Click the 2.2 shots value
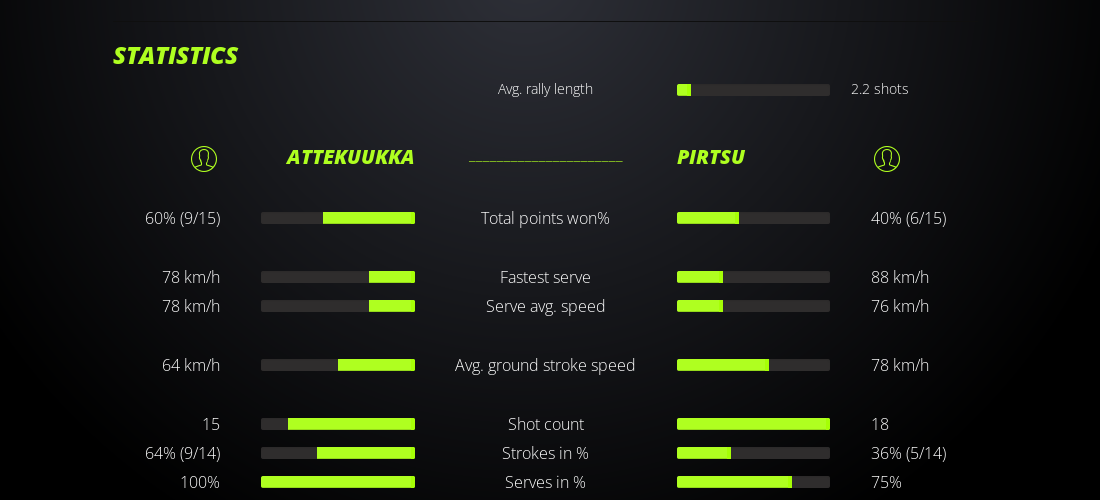 click(x=880, y=89)
